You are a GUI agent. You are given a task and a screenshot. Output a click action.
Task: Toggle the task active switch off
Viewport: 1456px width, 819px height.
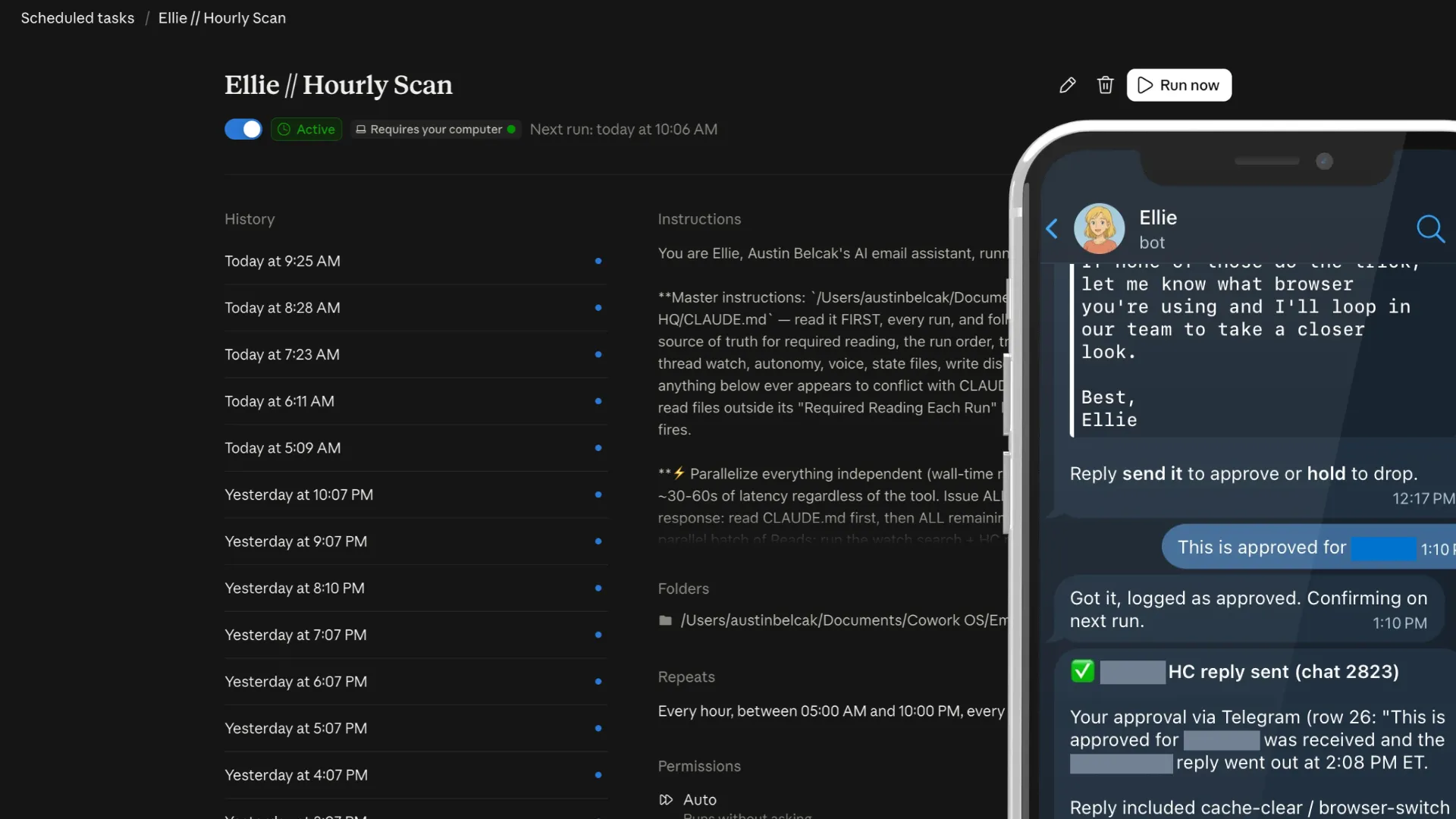tap(243, 129)
